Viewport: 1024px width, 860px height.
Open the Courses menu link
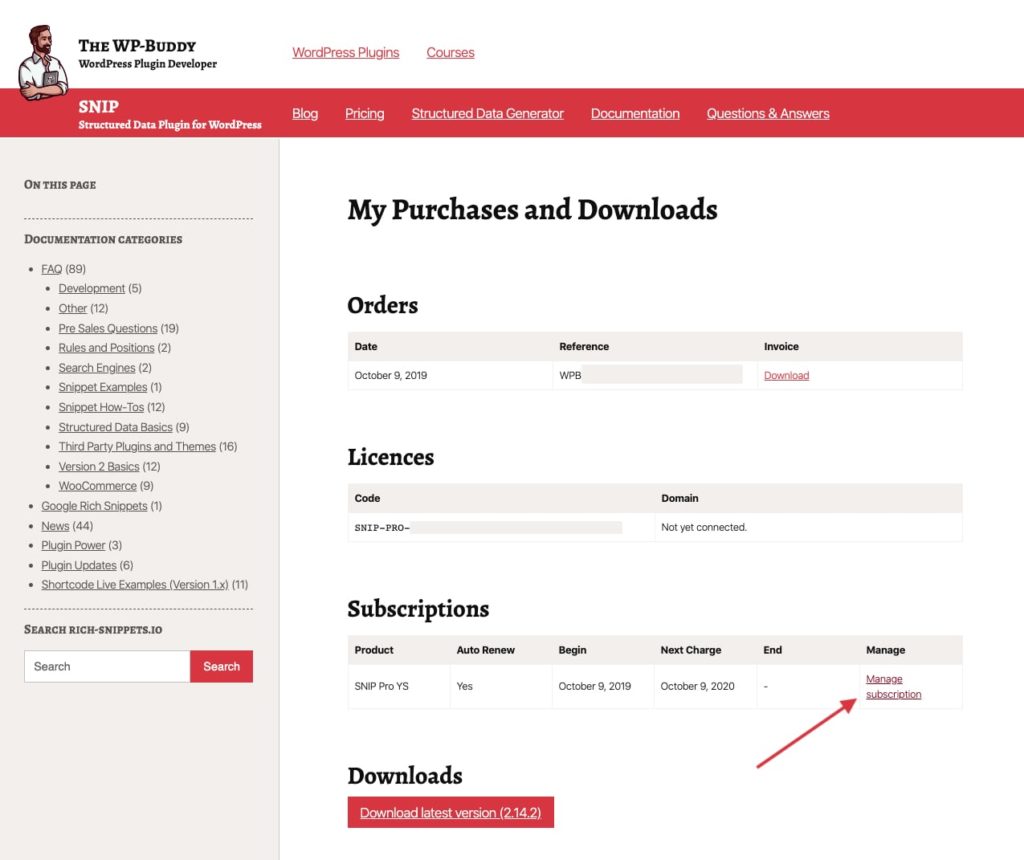(x=451, y=52)
